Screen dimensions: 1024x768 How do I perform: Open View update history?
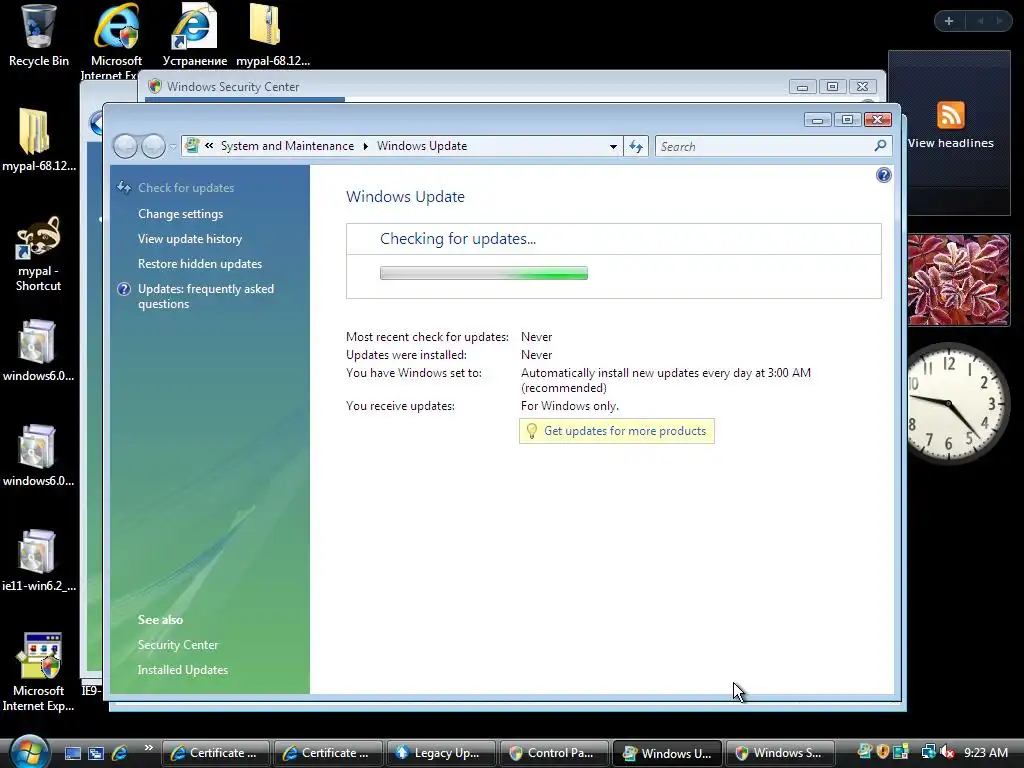189,238
